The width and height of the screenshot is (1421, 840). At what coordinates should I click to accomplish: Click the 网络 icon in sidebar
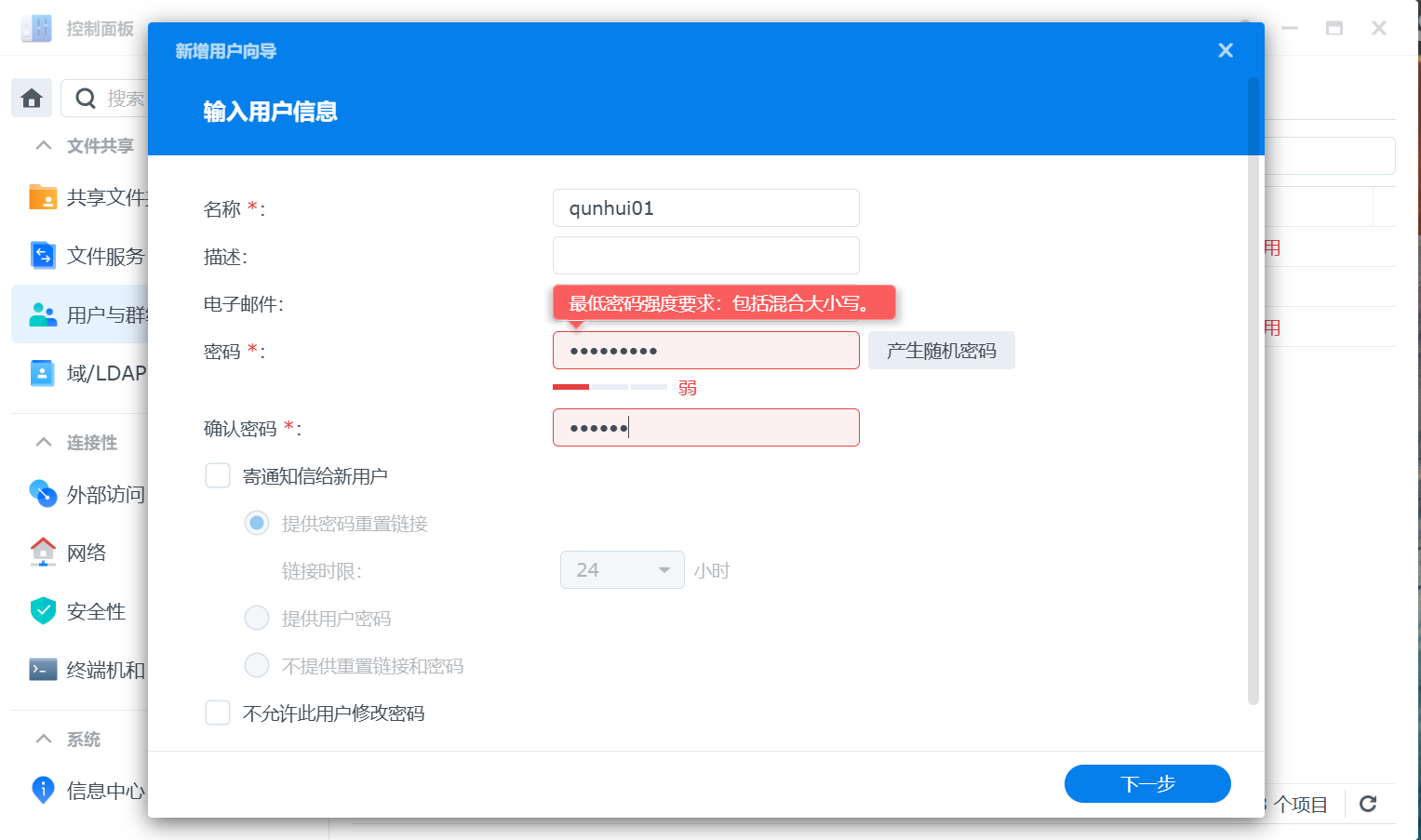pyautogui.click(x=43, y=552)
